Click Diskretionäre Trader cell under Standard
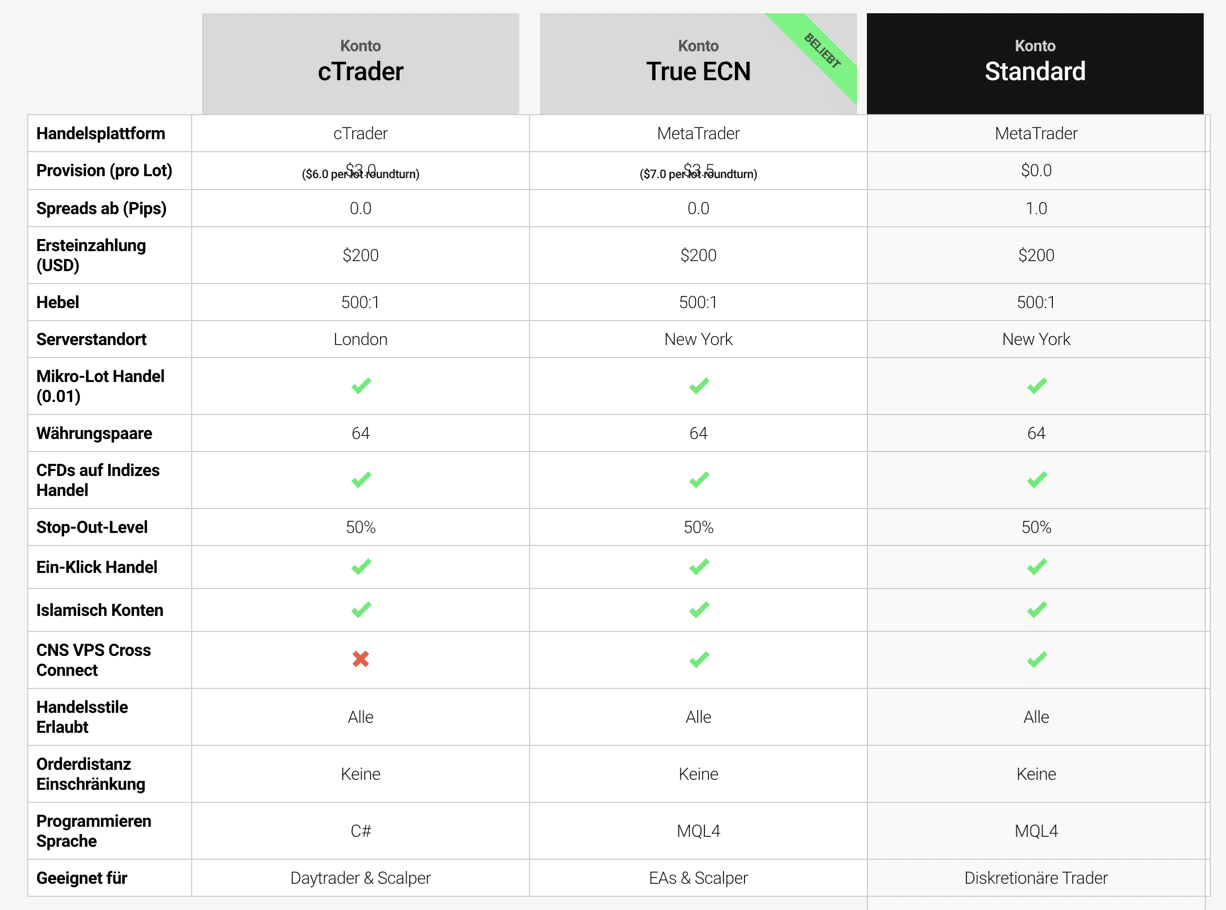The image size is (1226, 910). pyautogui.click(x=1036, y=878)
